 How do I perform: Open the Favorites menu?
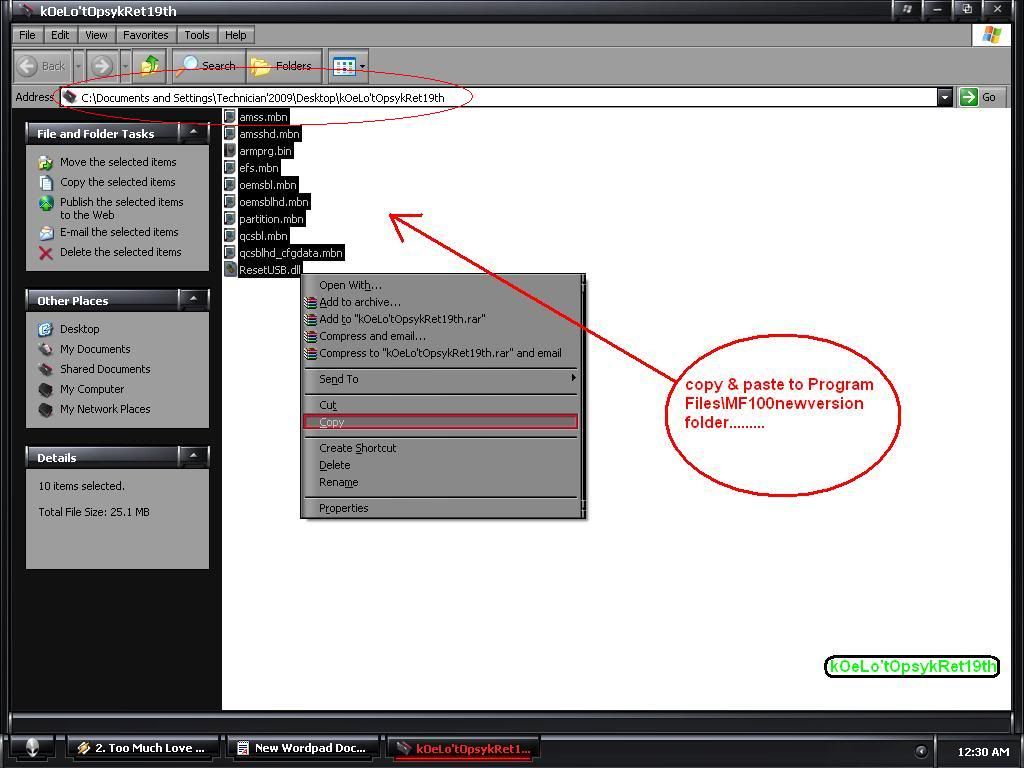(146, 35)
